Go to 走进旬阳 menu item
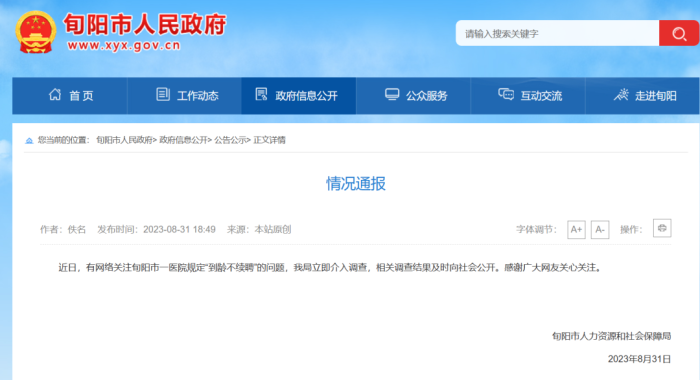 (x=643, y=96)
